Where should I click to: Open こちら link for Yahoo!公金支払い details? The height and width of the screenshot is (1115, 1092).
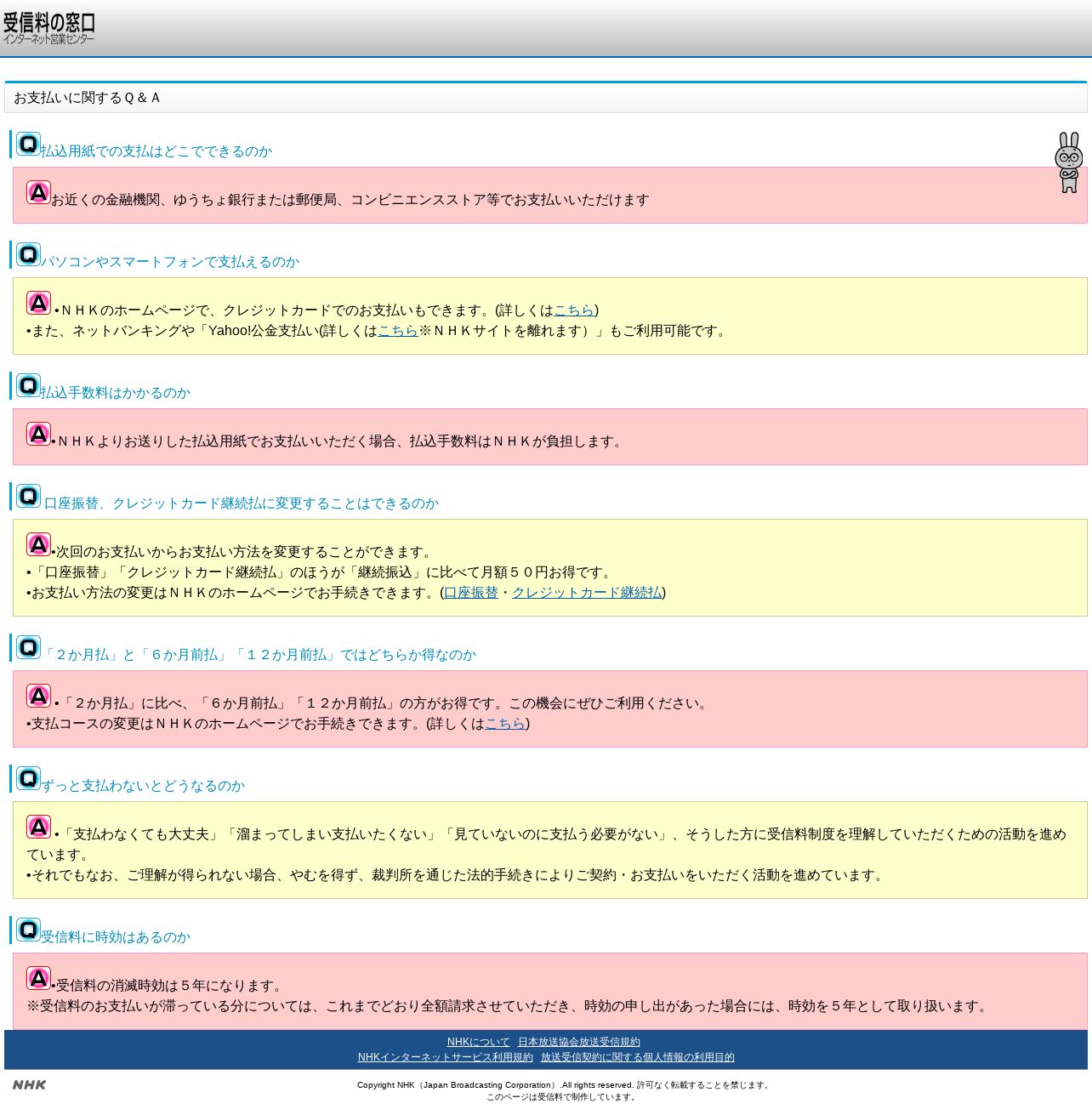pos(397,331)
